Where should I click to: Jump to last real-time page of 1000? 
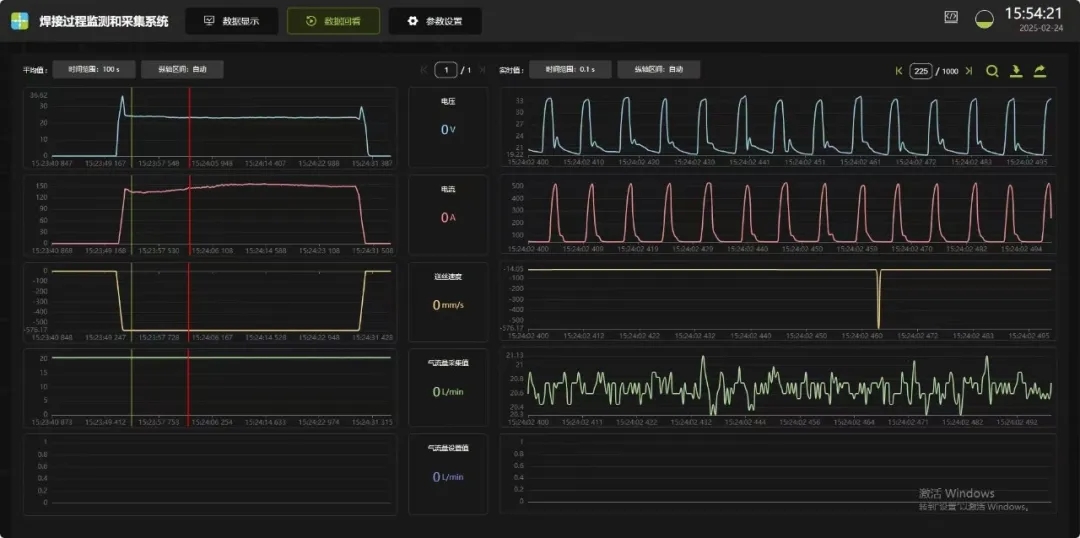tap(969, 71)
